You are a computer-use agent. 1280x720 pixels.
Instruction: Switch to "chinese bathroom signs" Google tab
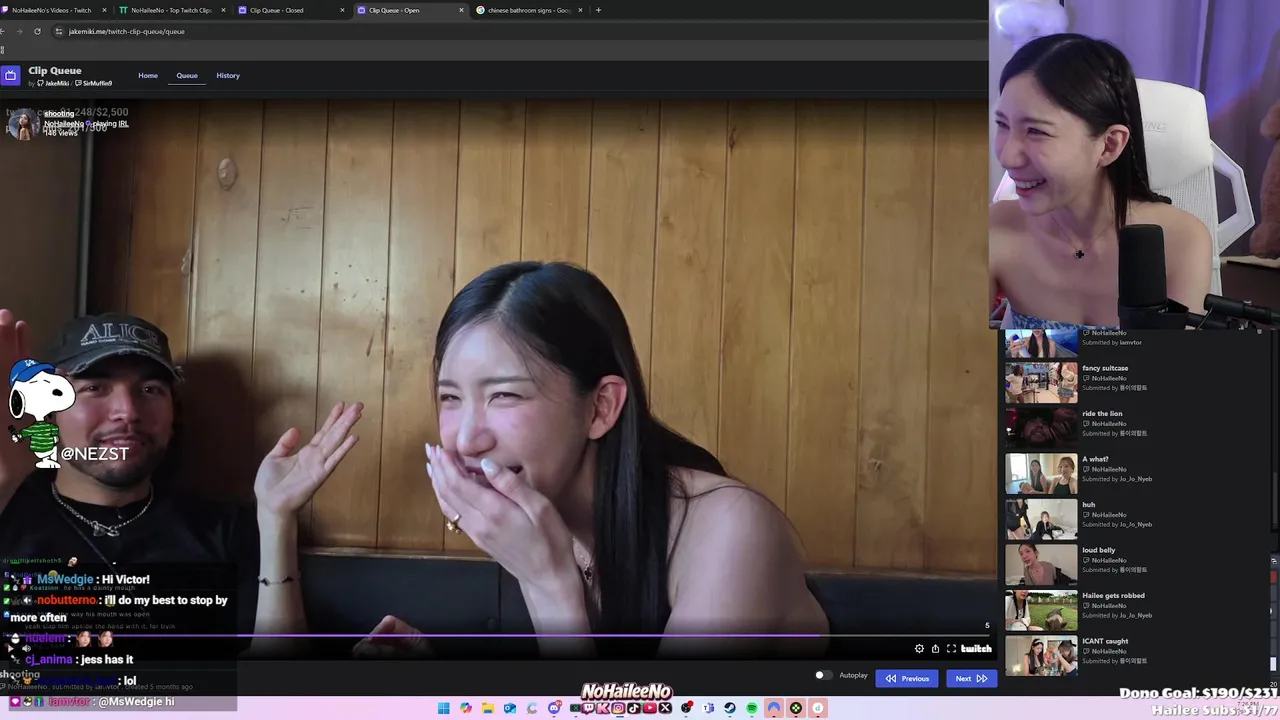click(528, 10)
